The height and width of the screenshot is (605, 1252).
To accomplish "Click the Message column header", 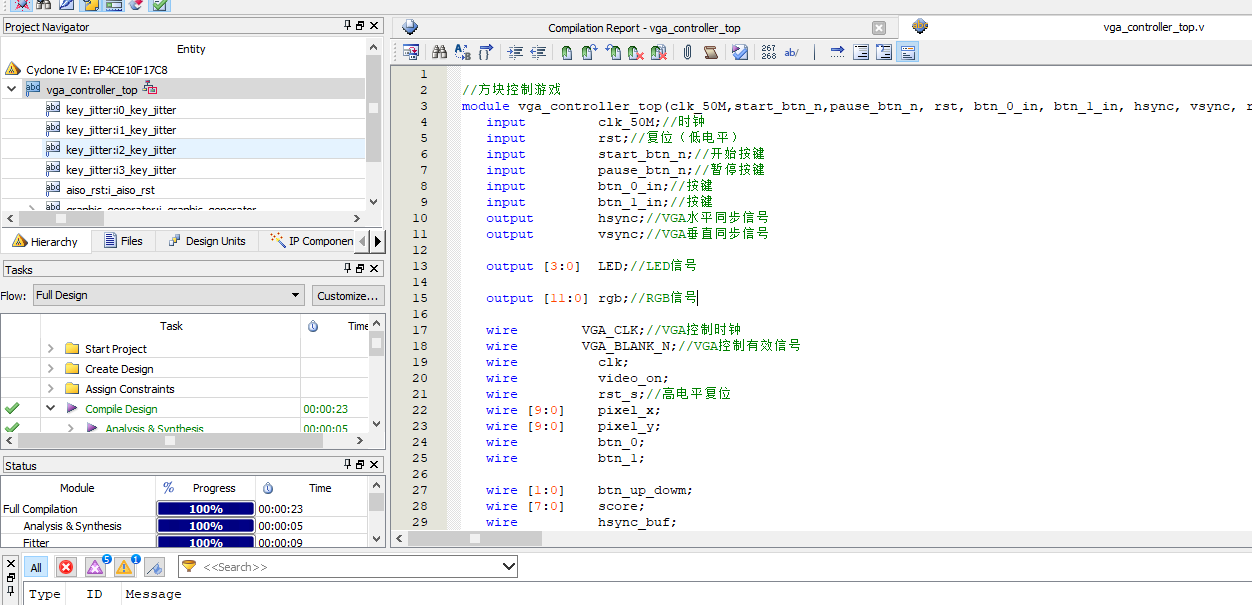I will click(x=153, y=594).
